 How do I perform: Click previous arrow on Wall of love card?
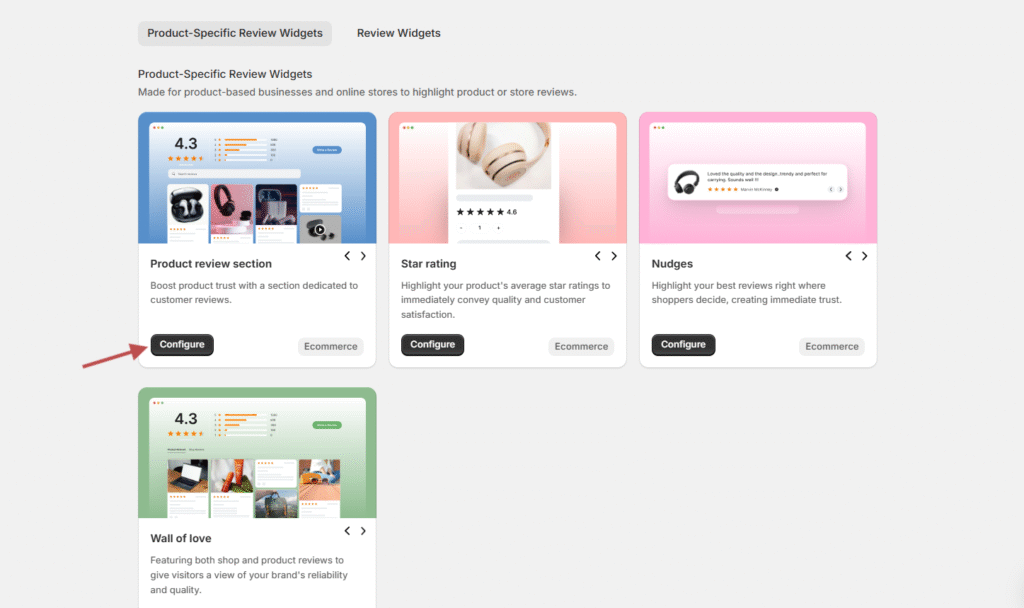(x=347, y=531)
